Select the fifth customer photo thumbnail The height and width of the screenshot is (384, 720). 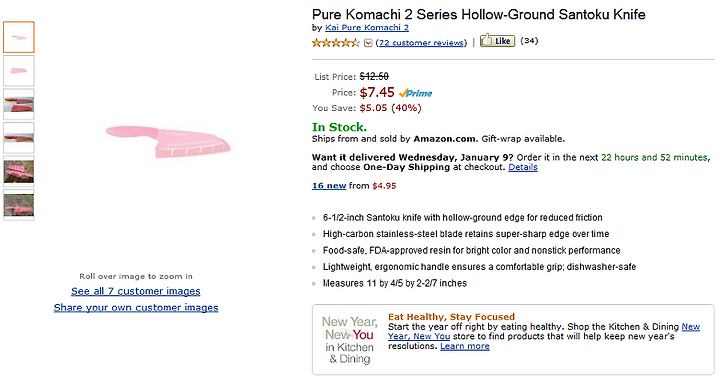click(x=19, y=171)
